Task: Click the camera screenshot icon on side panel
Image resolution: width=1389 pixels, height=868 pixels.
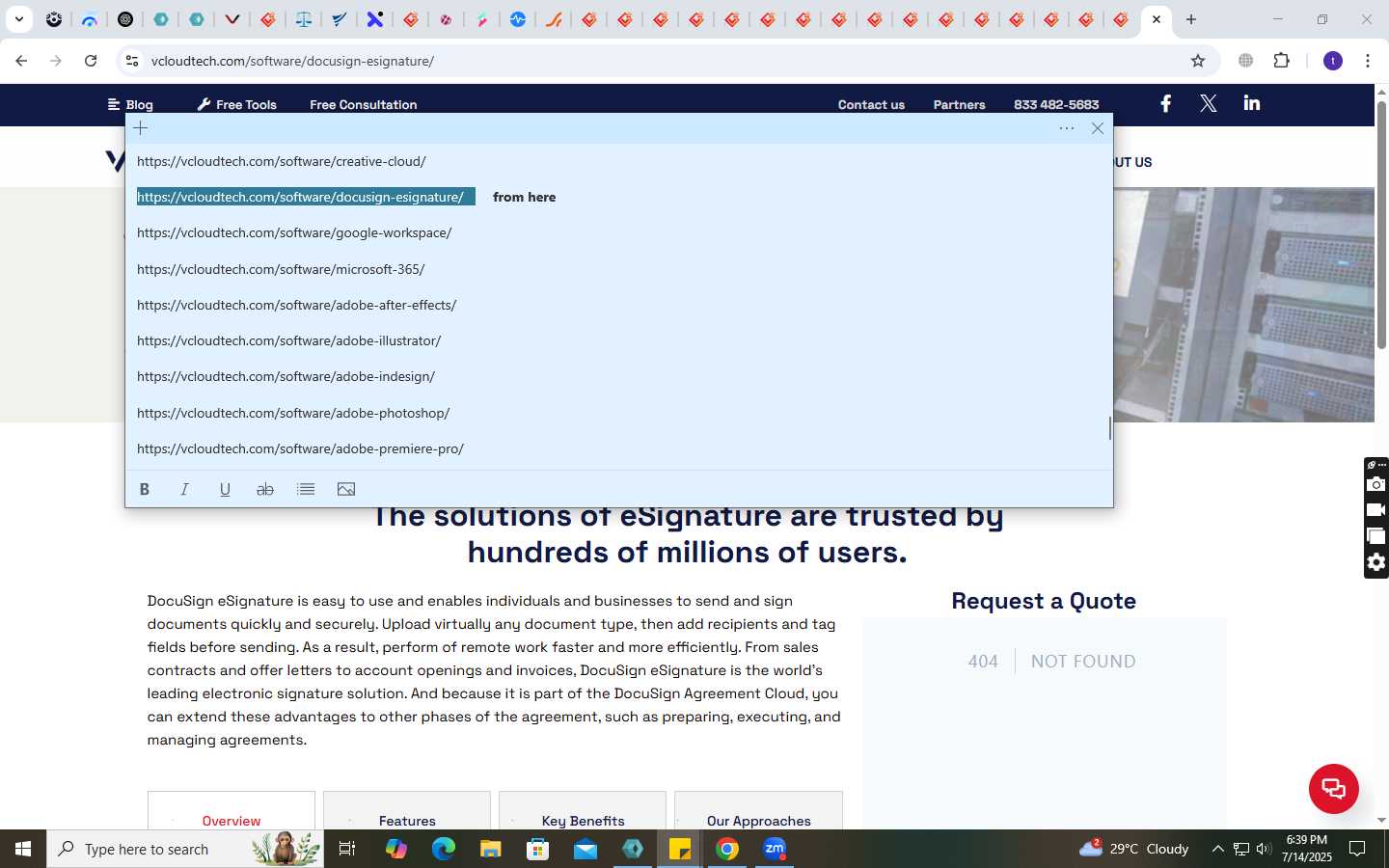Action: [x=1376, y=484]
